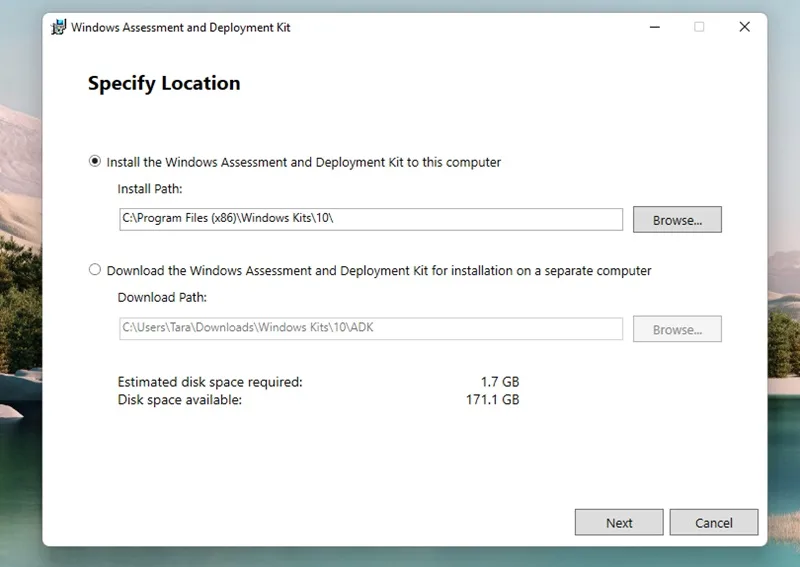Click the Specify Location heading

pos(164,83)
